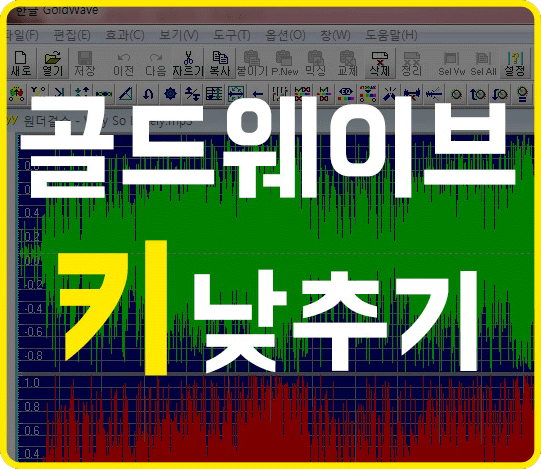Open 설정 settings button
Screen dimensions: 541x469
click(x=515, y=63)
